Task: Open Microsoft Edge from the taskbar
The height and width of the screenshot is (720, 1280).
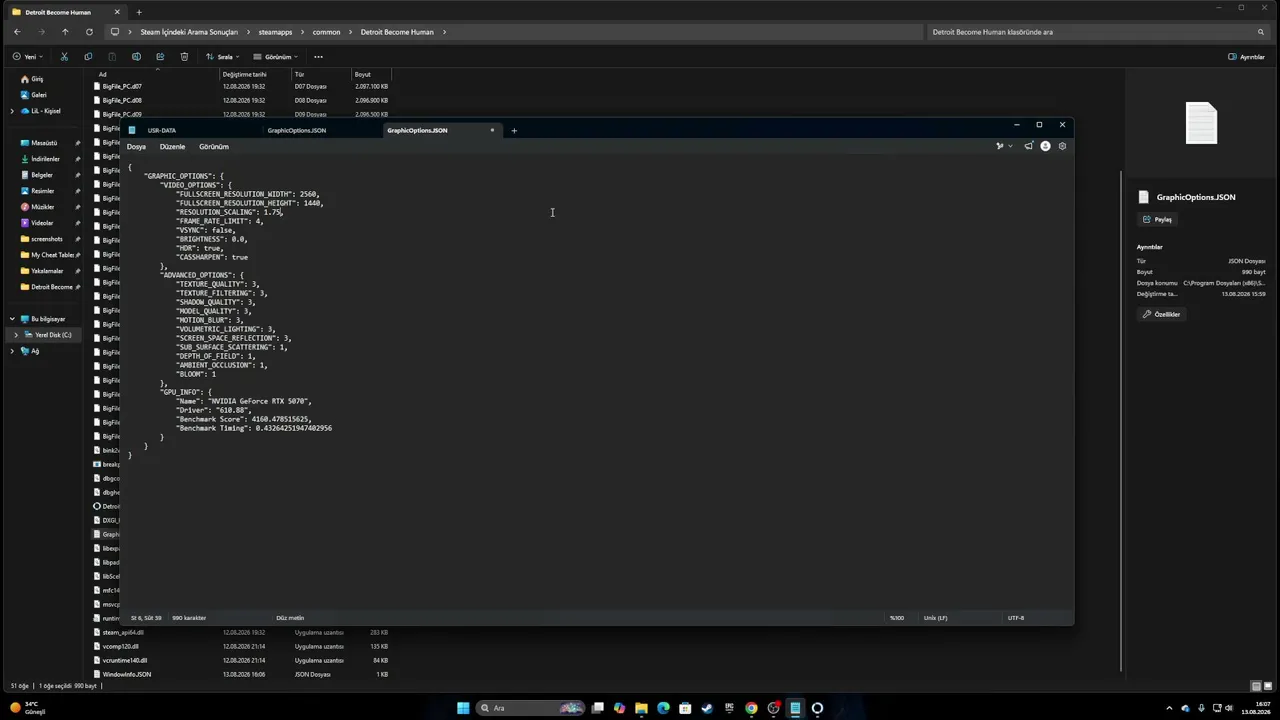Action: point(663,708)
